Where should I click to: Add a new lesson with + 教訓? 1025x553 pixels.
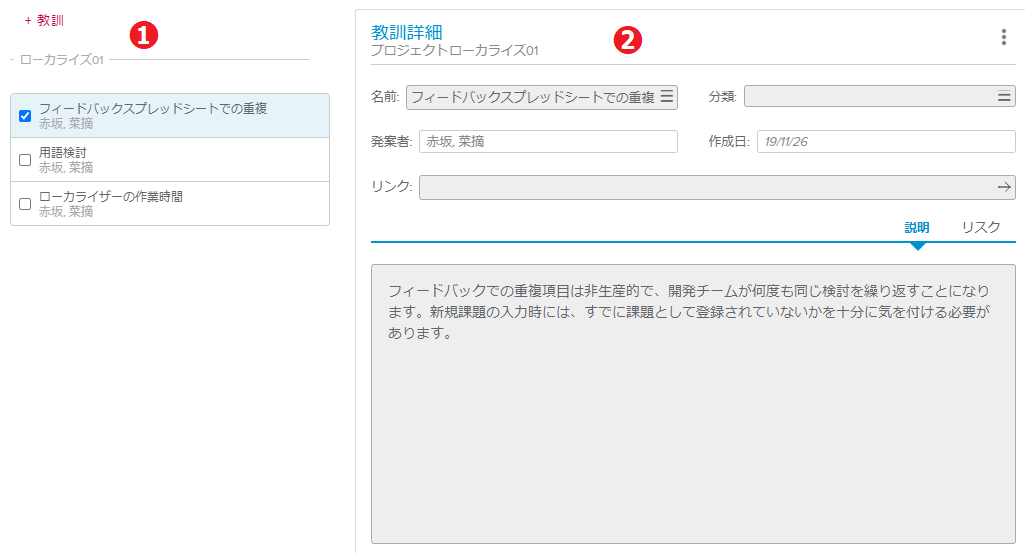tap(44, 20)
